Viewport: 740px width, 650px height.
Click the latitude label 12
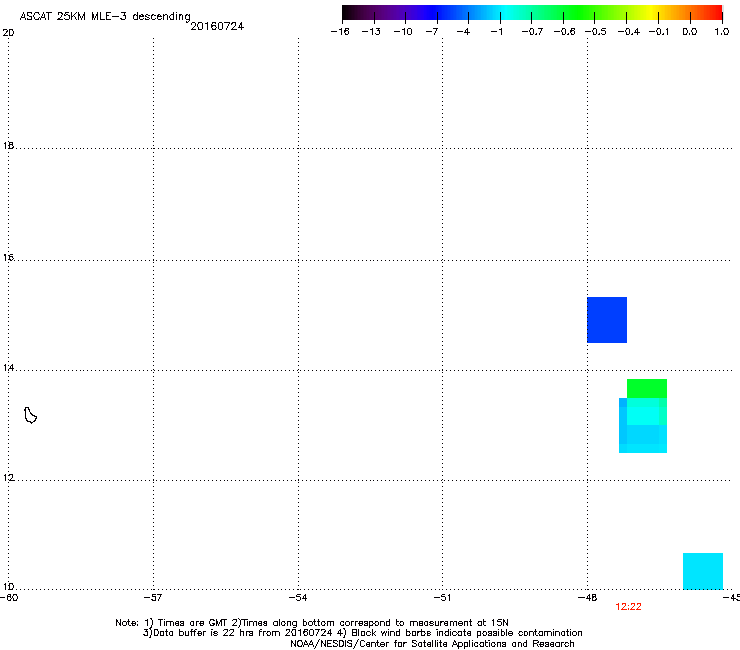[x=8, y=478]
